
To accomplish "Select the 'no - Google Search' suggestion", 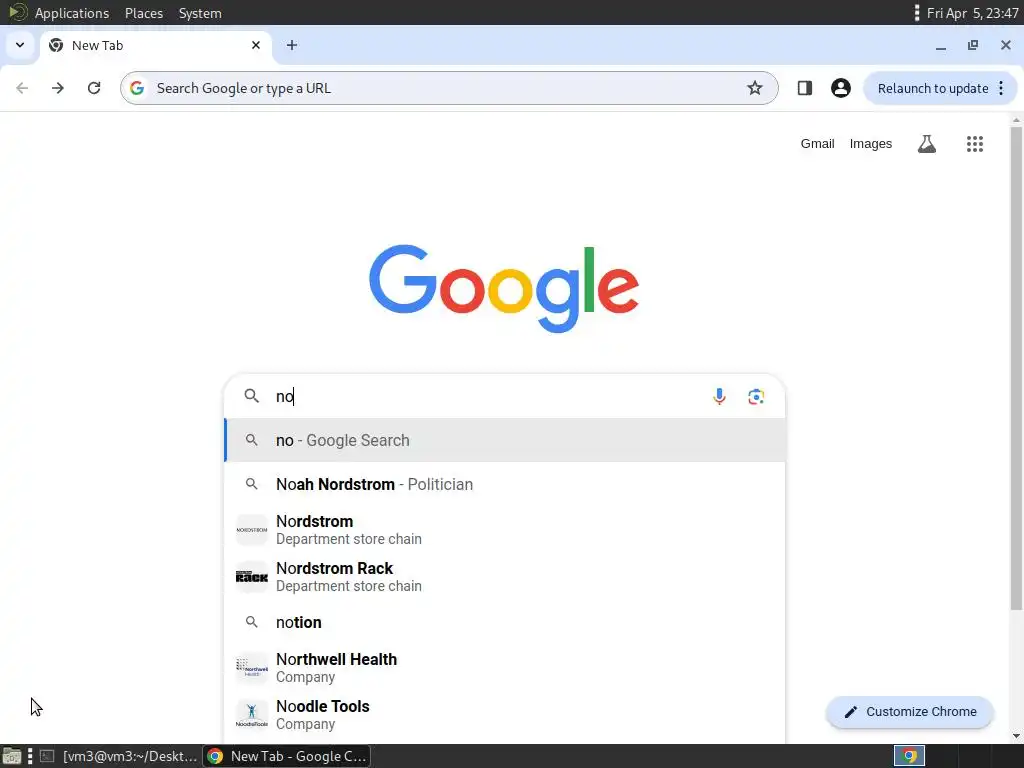I will (x=504, y=440).
